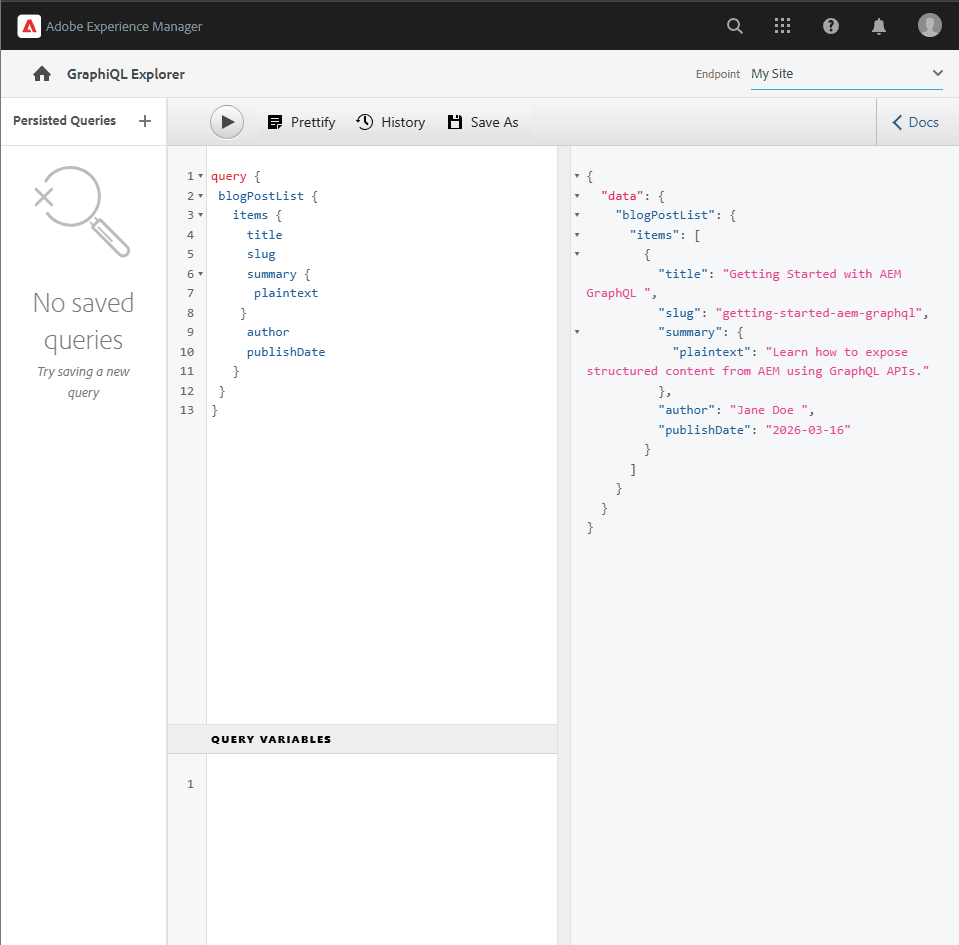Open the help question mark icon
959x945 pixels.
831,26
